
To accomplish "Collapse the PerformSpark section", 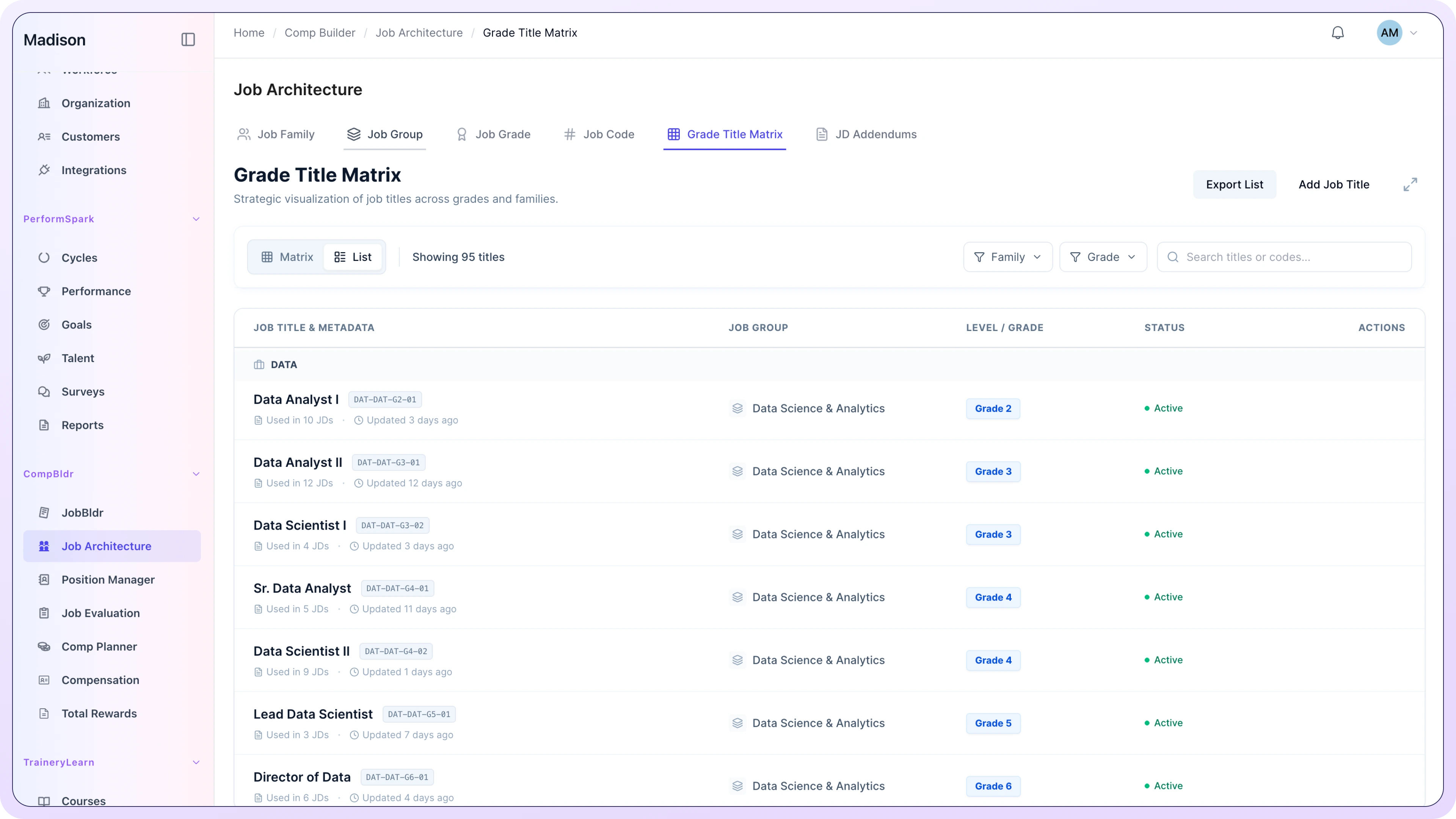I will (196, 219).
